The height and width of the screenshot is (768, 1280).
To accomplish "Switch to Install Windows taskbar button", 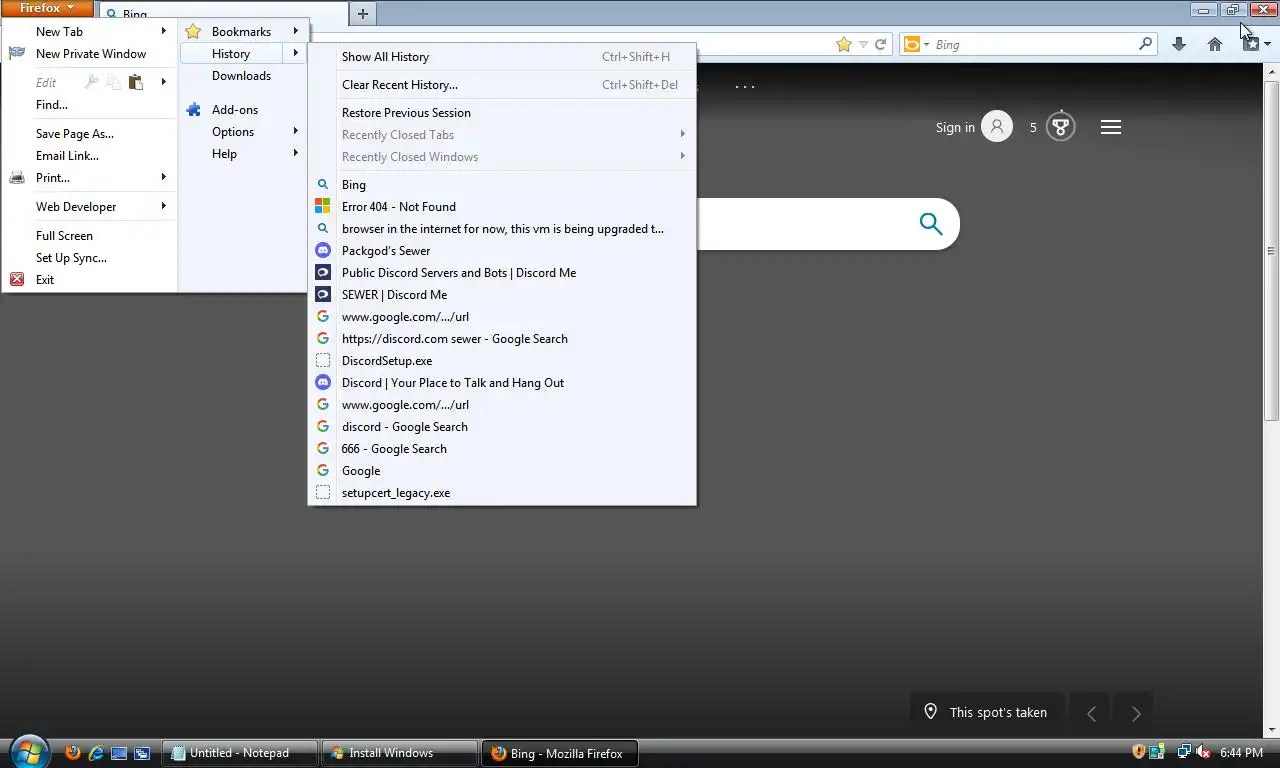I will (400, 753).
